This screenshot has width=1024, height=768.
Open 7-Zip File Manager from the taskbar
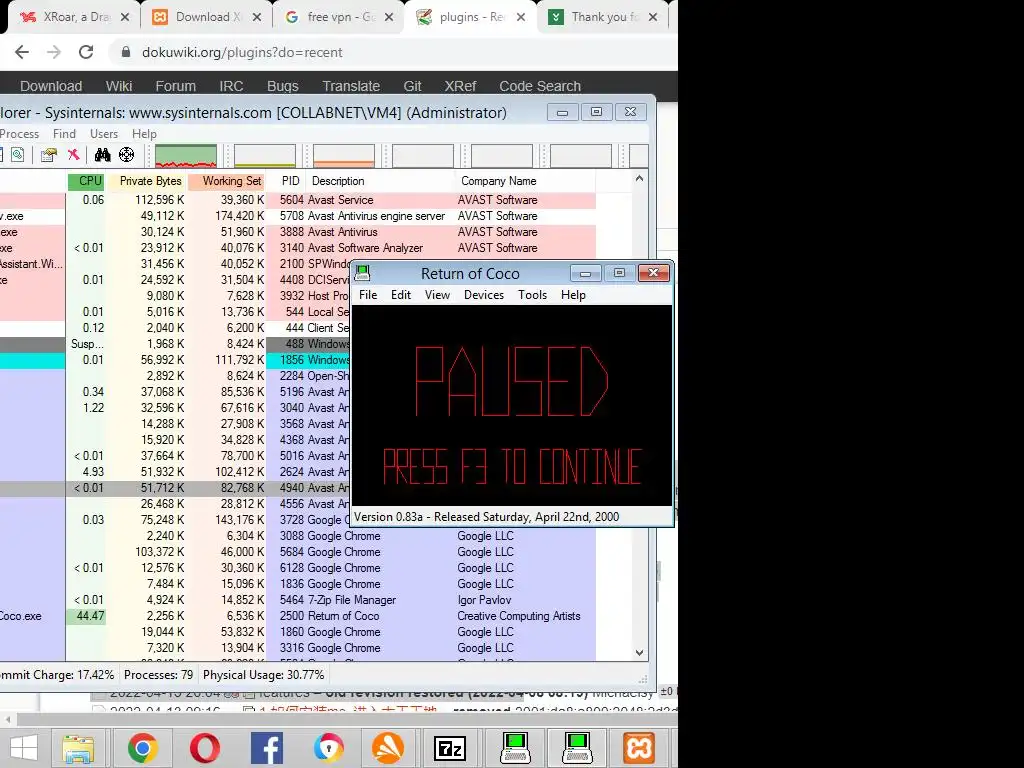451,748
